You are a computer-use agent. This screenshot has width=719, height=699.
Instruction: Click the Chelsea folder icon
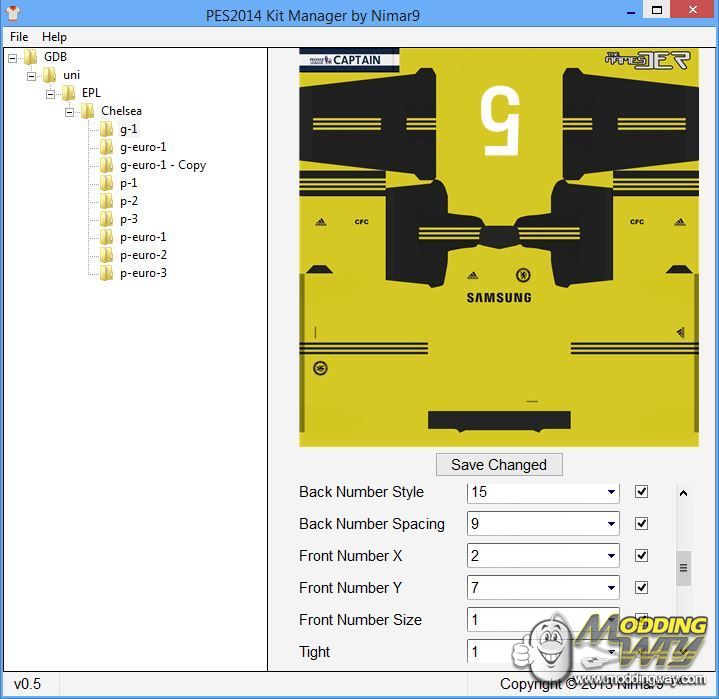(88, 111)
